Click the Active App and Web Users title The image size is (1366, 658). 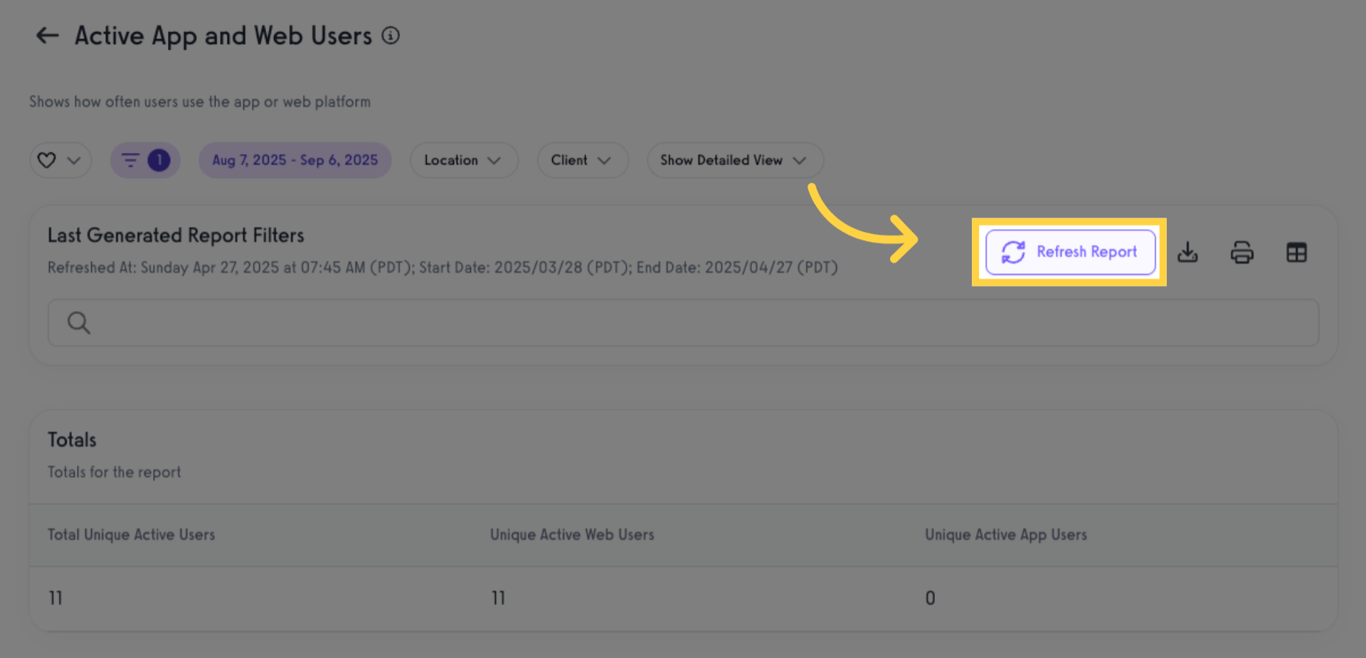[x=223, y=36]
